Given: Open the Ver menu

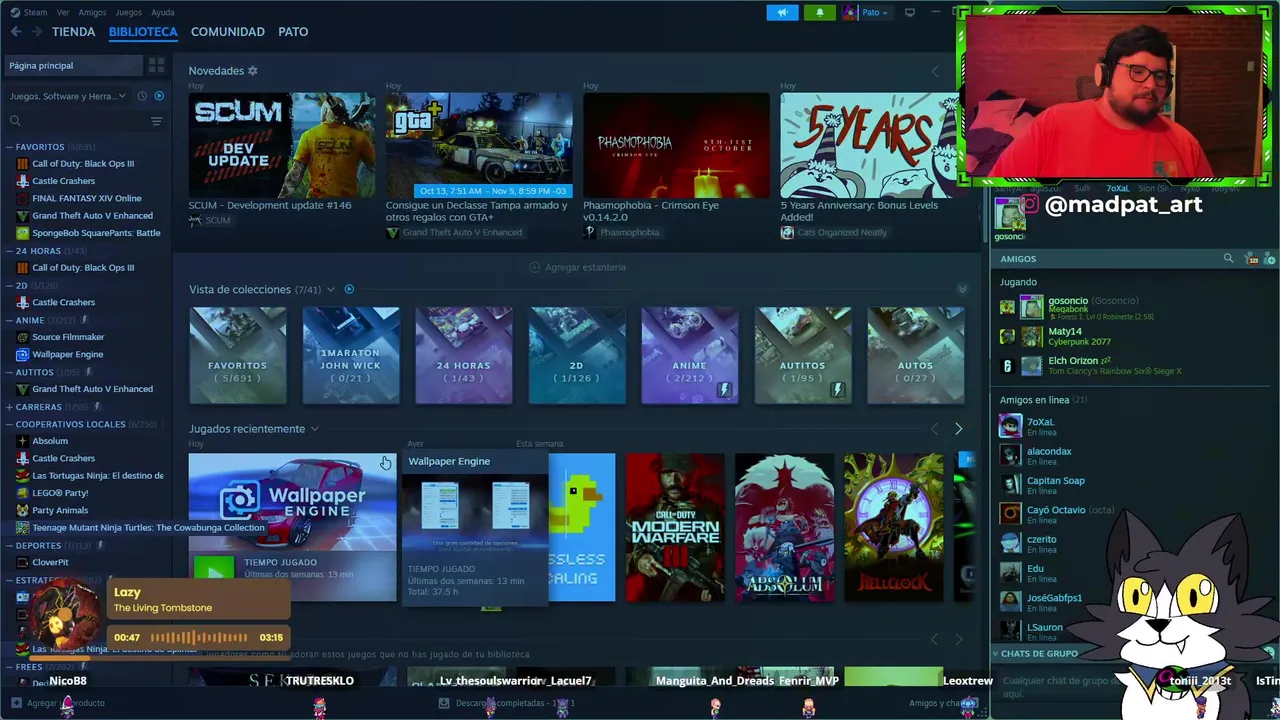Looking at the screenshot, I should pos(63,12).
